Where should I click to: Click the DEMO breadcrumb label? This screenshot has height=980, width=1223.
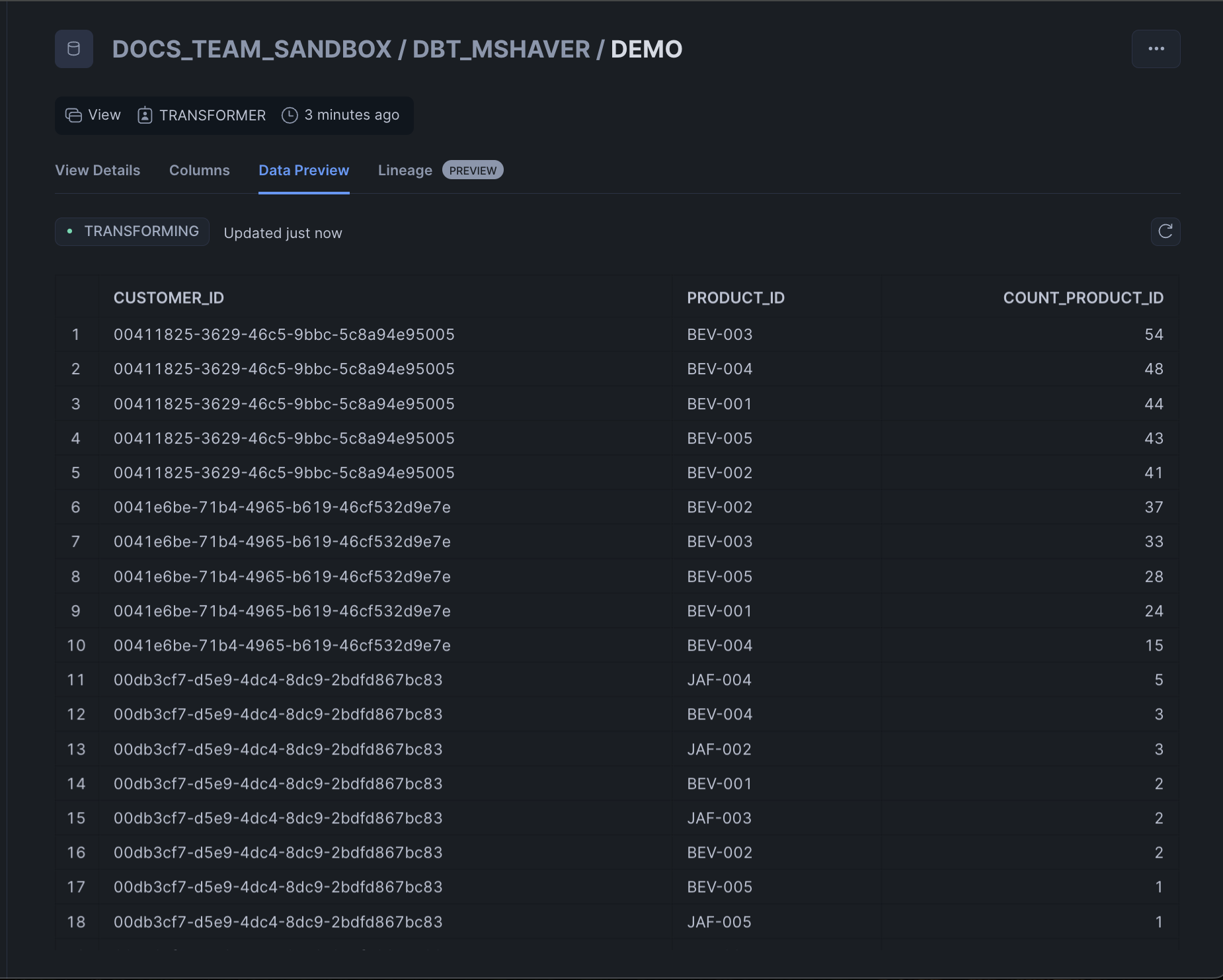pos(647,49)
